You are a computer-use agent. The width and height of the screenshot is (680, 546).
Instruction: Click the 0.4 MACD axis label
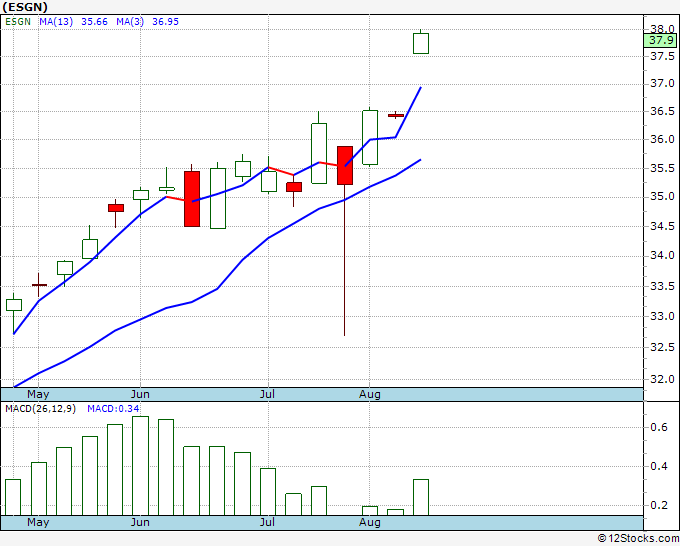pos(659,466)
